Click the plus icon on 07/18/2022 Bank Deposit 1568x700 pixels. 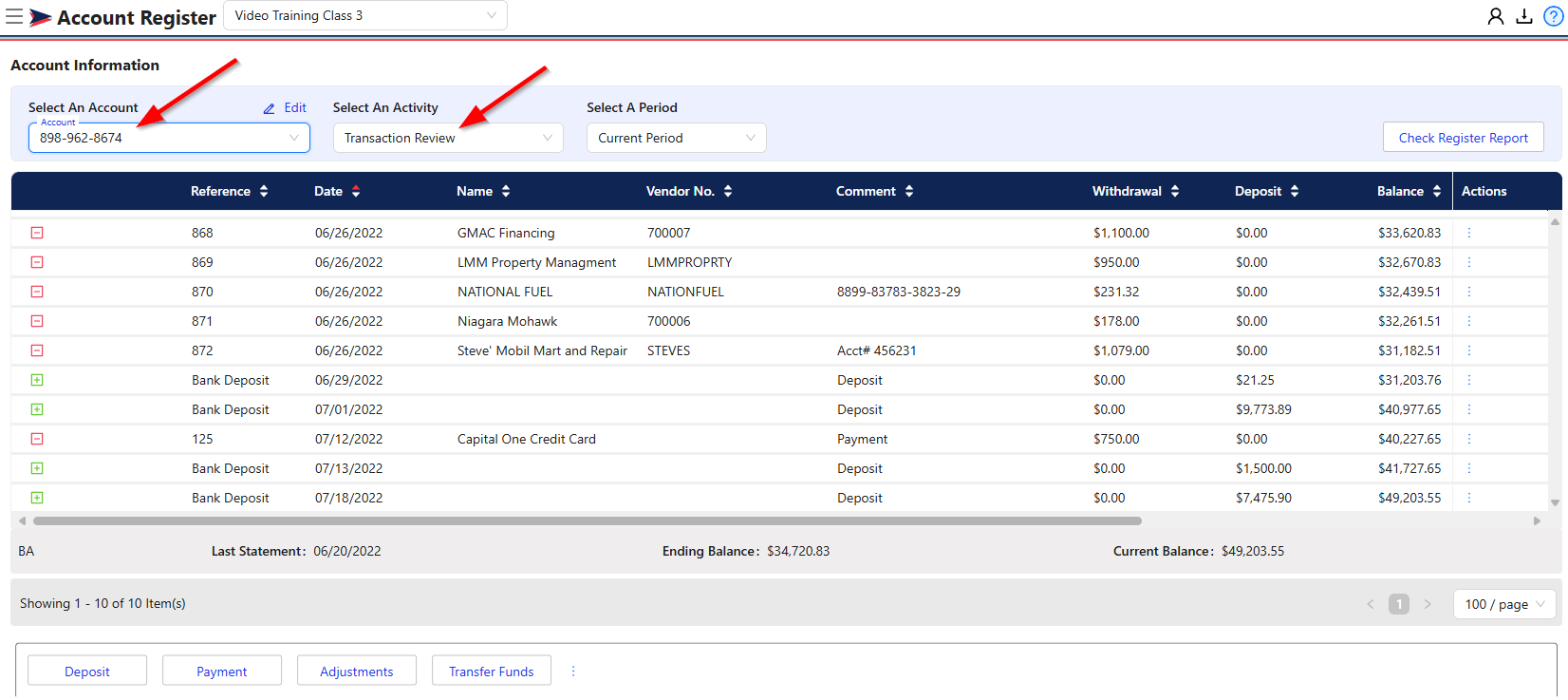[x=37, y=498]
